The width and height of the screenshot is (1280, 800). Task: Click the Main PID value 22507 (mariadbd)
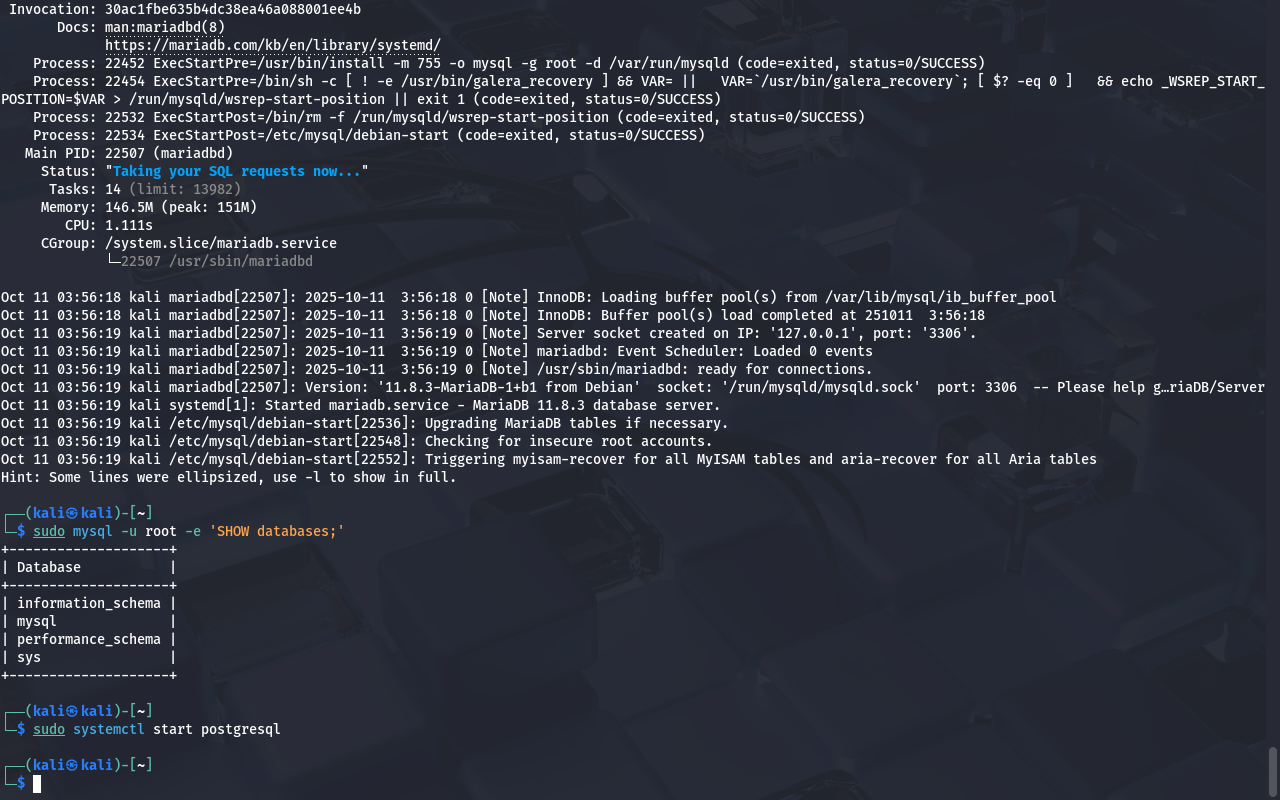point(168,153)
